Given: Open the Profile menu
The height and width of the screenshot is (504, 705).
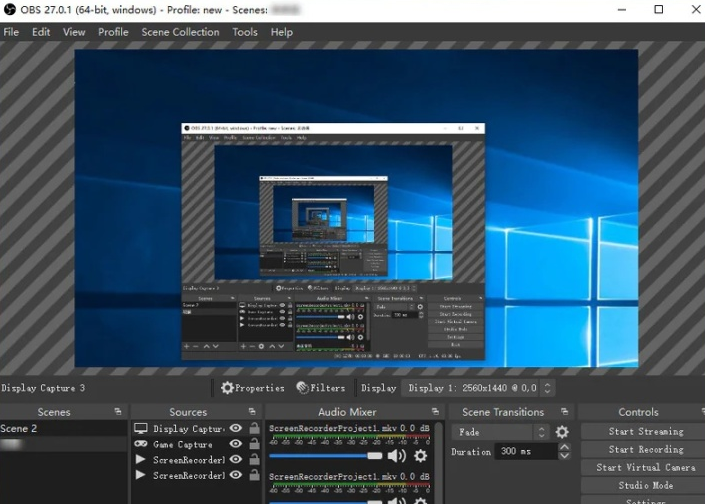Looking at the screenshot, I should point(113,32).
